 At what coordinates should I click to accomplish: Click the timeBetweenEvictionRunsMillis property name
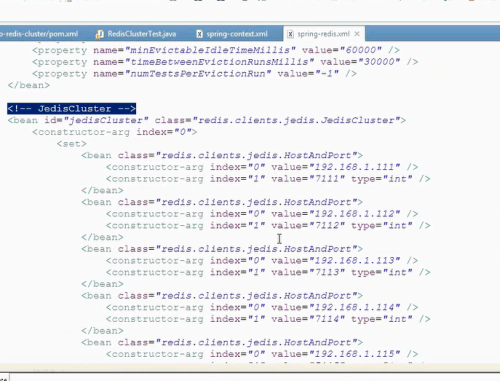coord(219,62)
